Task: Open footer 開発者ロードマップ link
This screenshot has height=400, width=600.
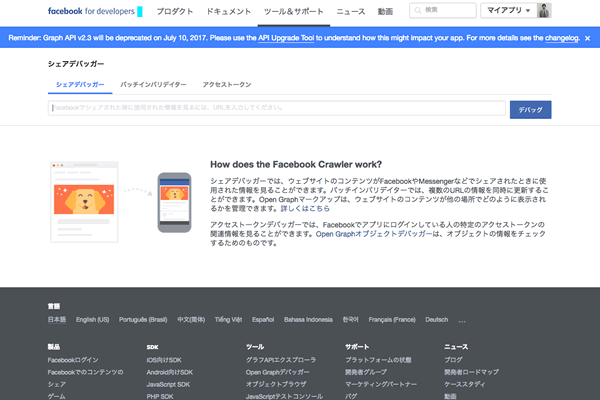Action: [x=471, y=372]
